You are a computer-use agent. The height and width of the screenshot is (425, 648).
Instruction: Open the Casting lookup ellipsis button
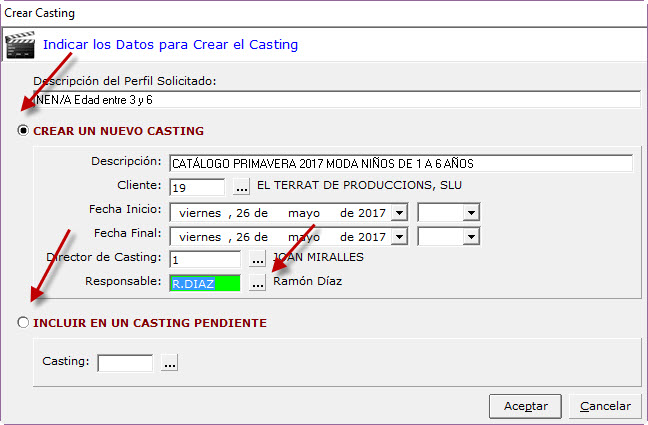(169, 363)
